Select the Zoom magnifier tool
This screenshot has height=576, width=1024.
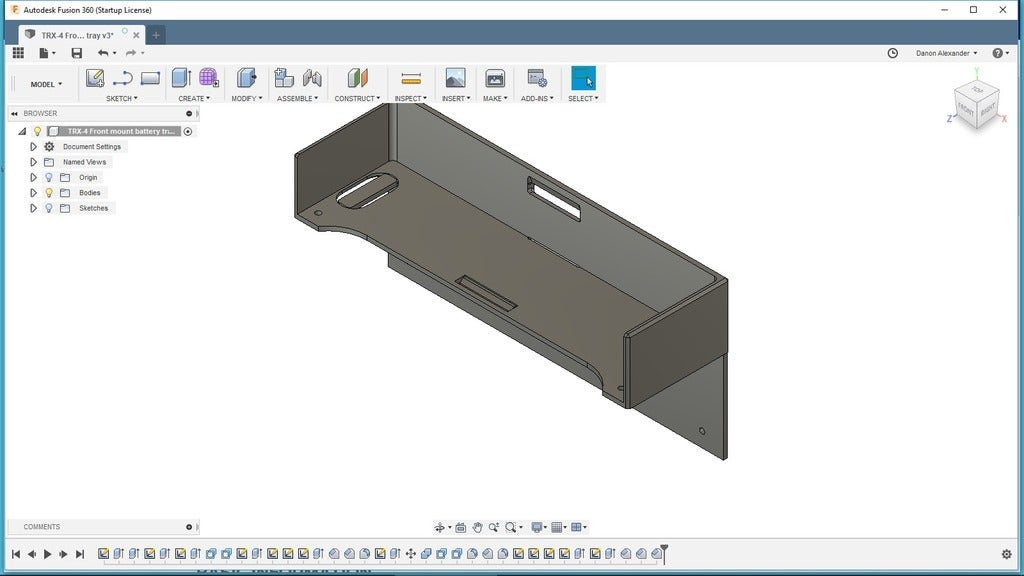pyautogui.click(x=494, y=528)
